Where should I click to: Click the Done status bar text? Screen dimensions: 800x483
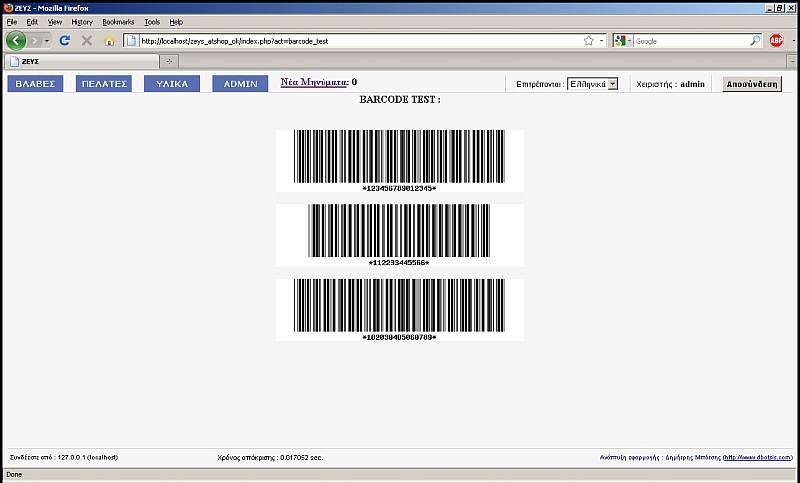[x=14, y=474]
